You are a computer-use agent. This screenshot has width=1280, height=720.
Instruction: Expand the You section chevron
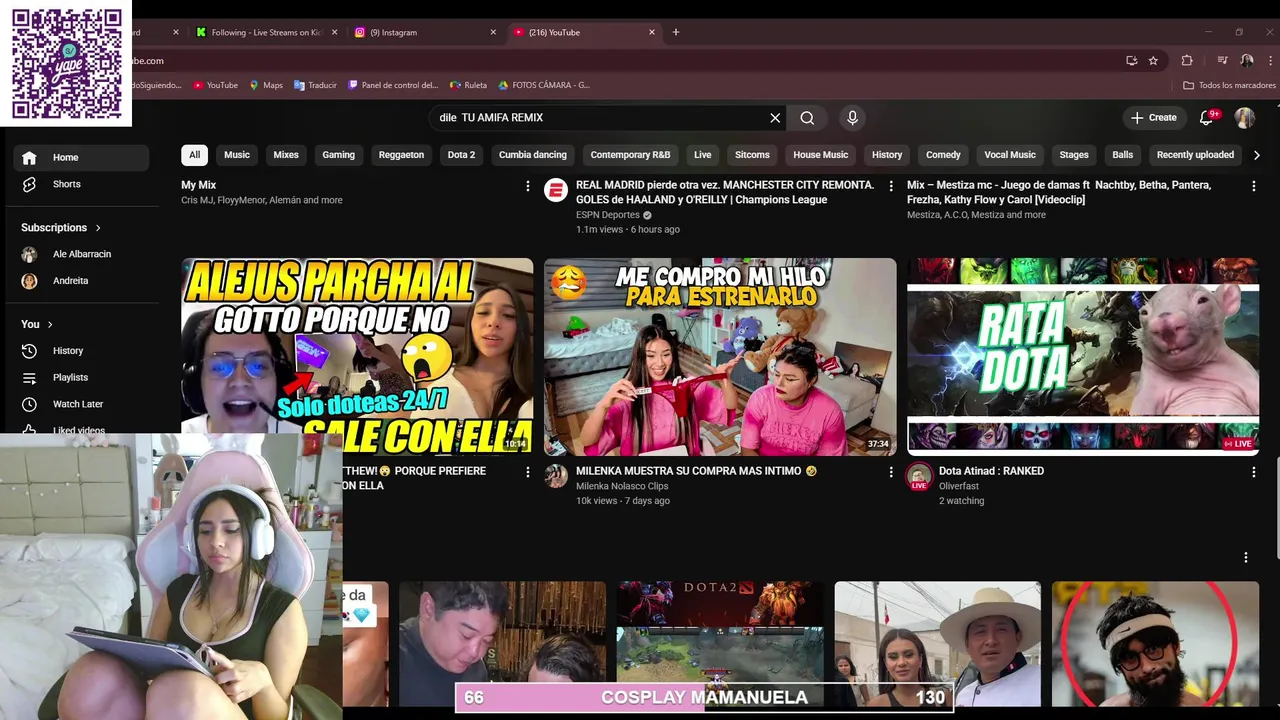point(50,324)
